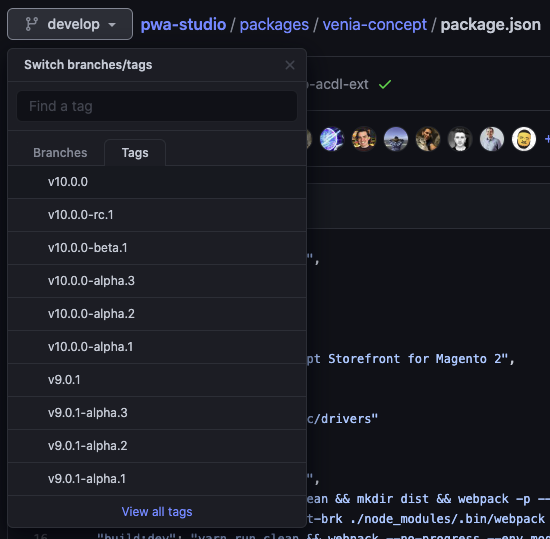
Task: Pick tag v10.0.0-alpha.3
Action: 157,281
